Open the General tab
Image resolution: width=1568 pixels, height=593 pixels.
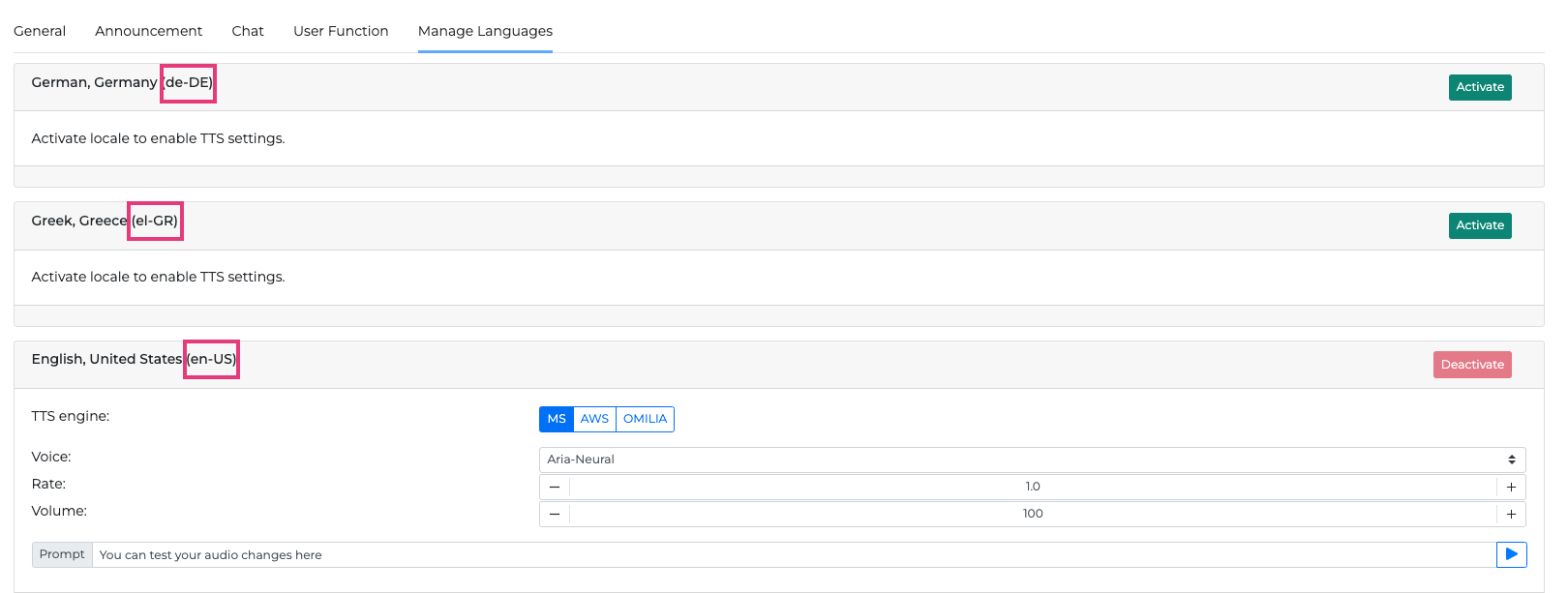tap(40, 31)
